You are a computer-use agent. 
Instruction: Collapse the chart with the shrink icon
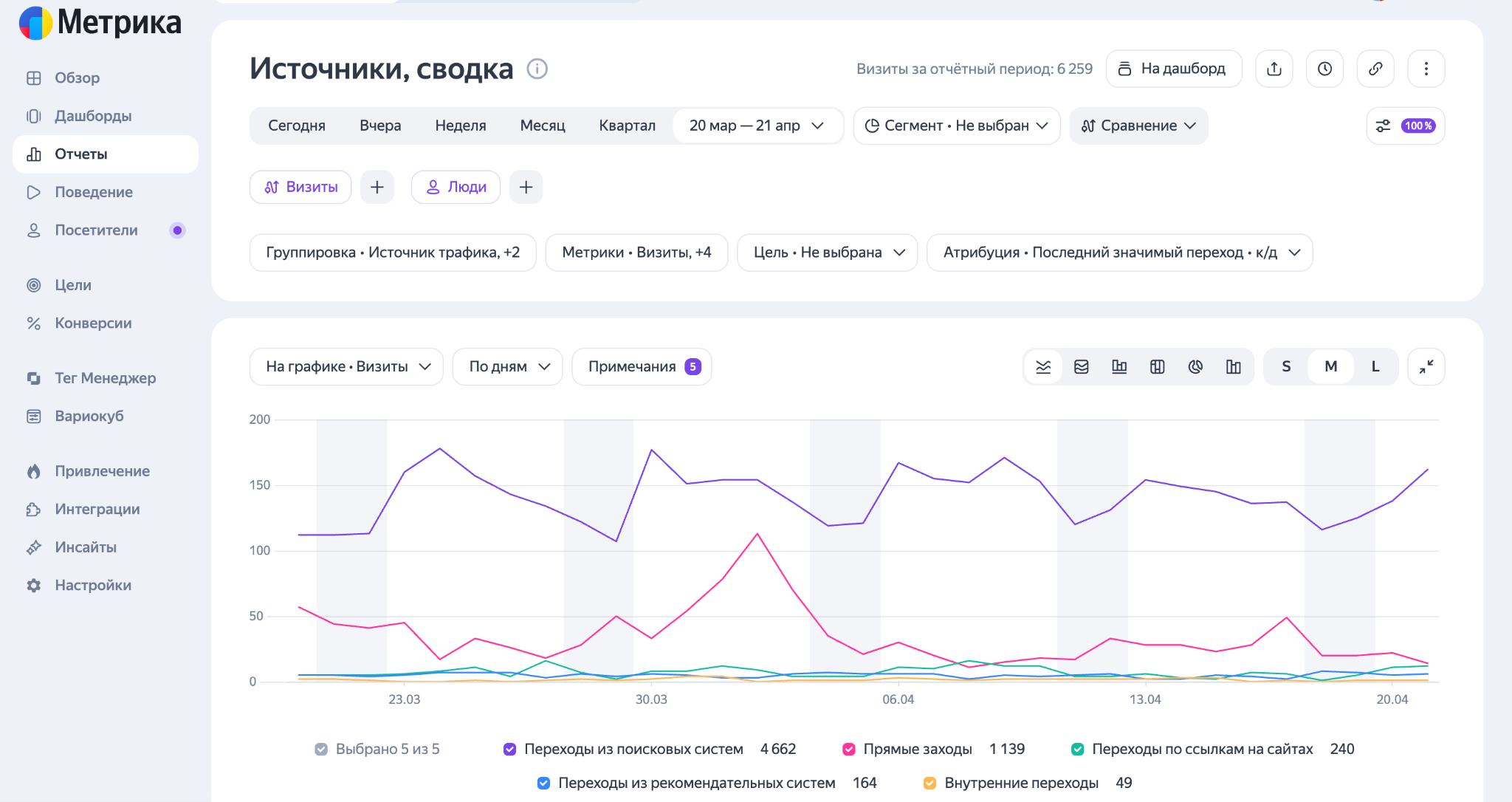click(1426, 367)
